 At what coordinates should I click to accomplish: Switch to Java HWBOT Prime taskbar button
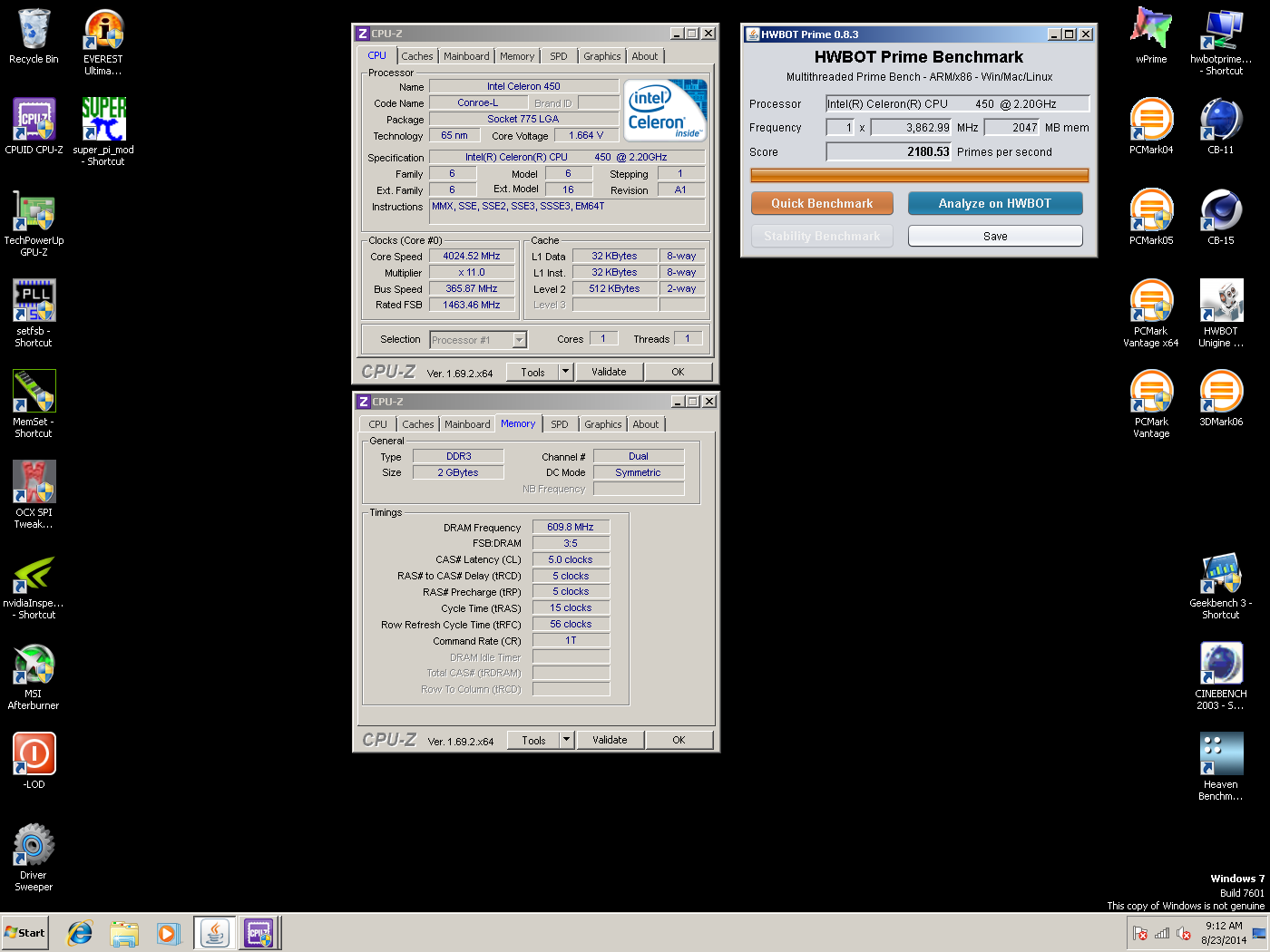(x=215, y=933)
